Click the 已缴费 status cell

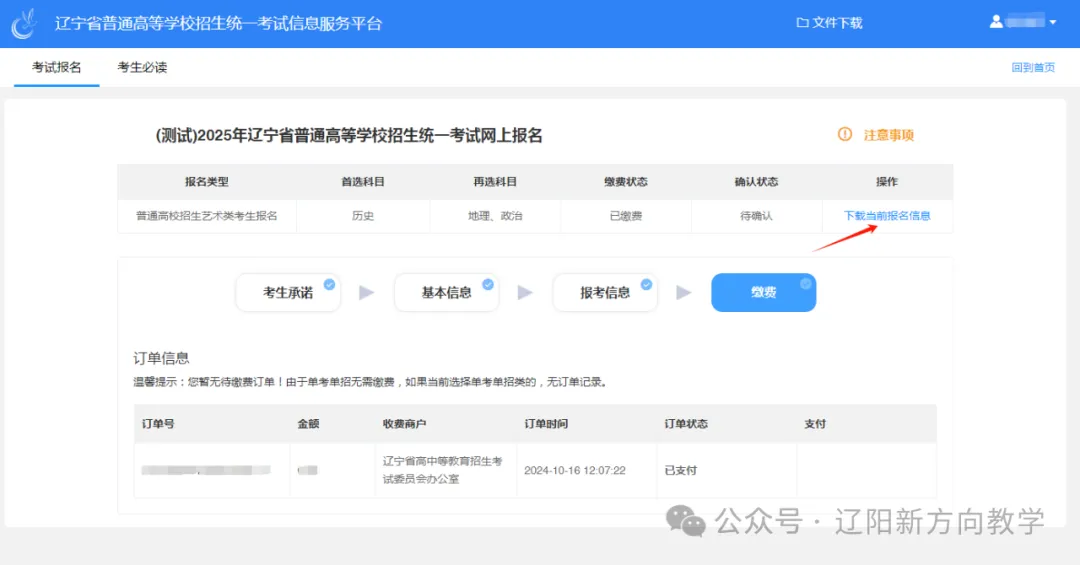coord(625,216)
